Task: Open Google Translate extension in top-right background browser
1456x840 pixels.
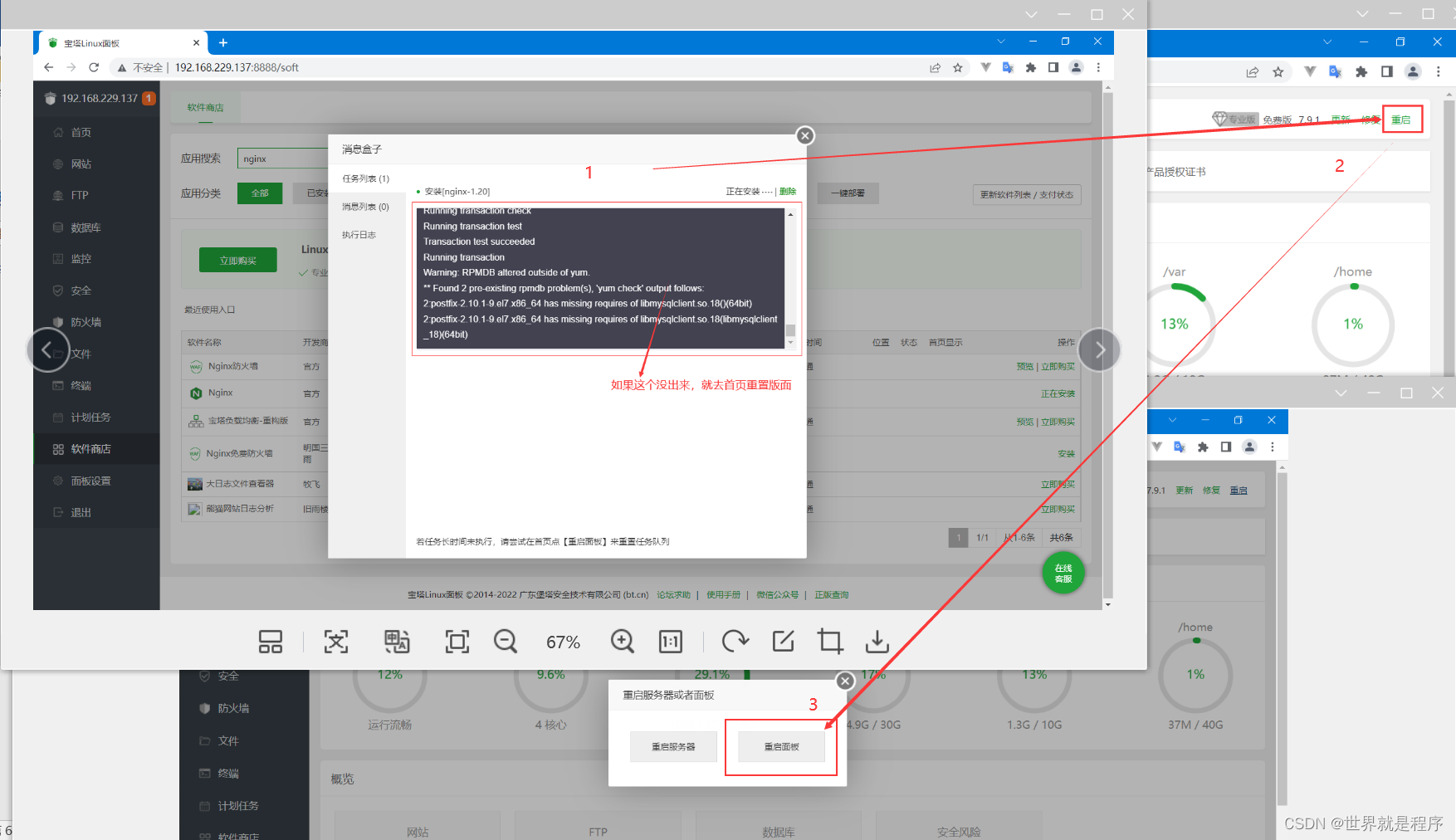Action: tap(1336, 72)
